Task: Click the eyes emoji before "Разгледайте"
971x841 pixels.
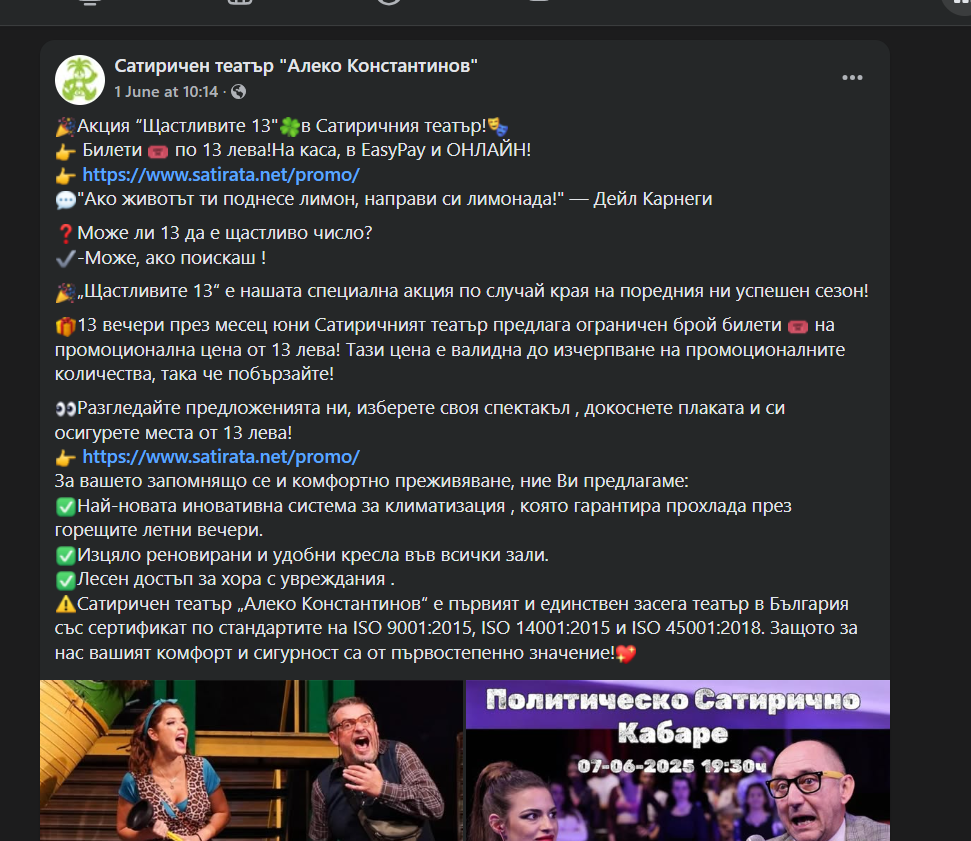Action: [x=65, y=409]
